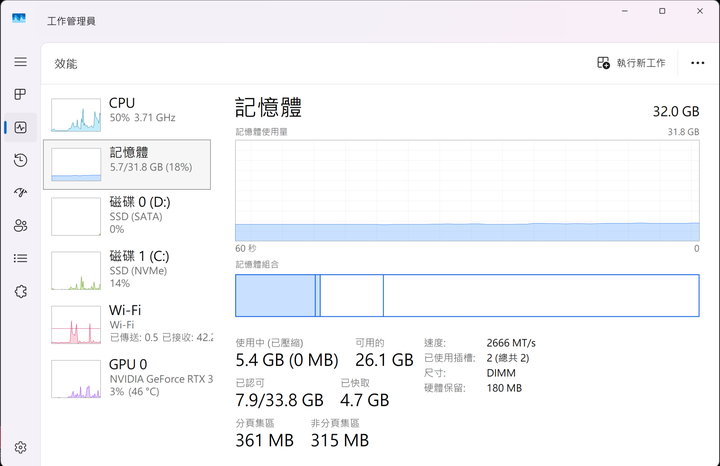Click the Task Manager app icon
Viewport: 720px width, 466px height.
(x=19, y=19)
